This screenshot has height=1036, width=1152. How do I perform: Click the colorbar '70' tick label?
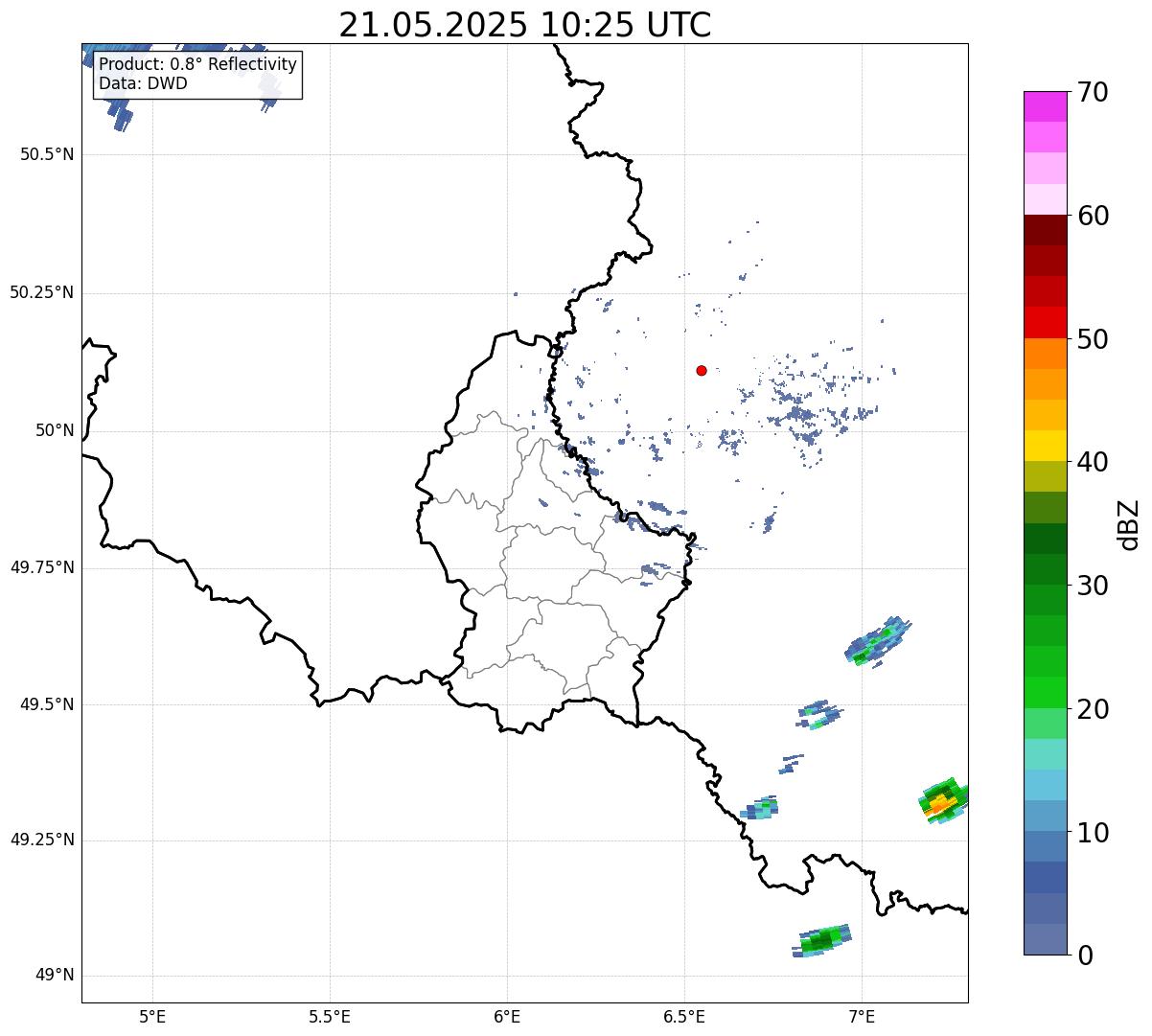coord(1093,92)
